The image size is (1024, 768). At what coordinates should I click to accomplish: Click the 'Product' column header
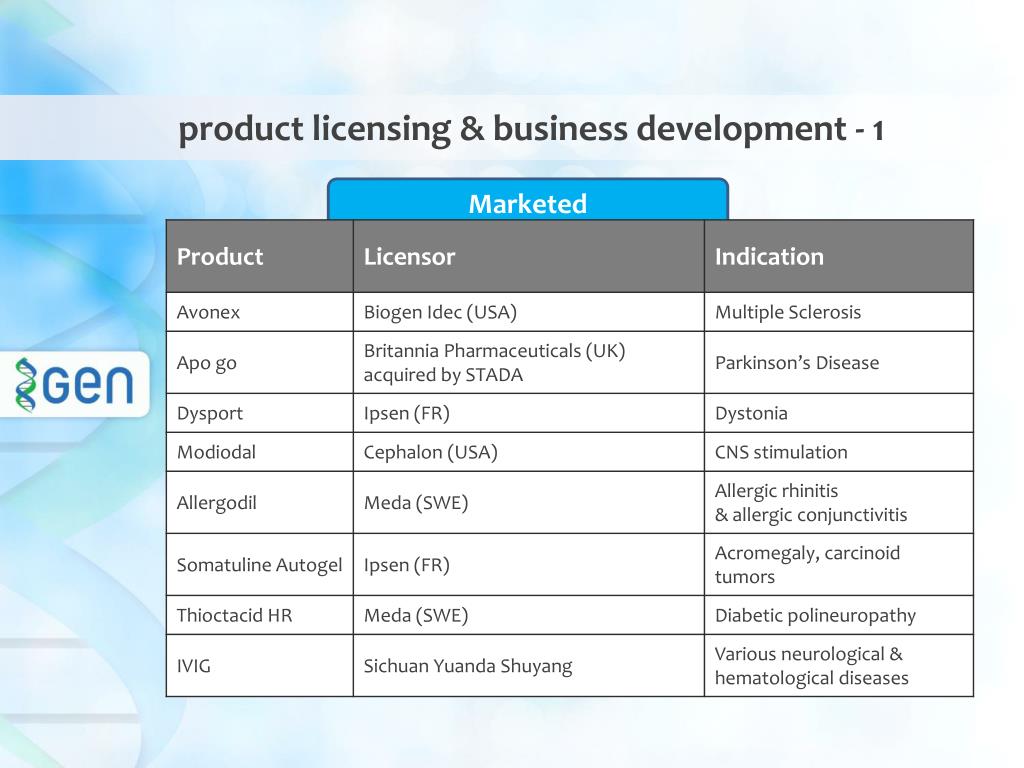tap(260, 256)
